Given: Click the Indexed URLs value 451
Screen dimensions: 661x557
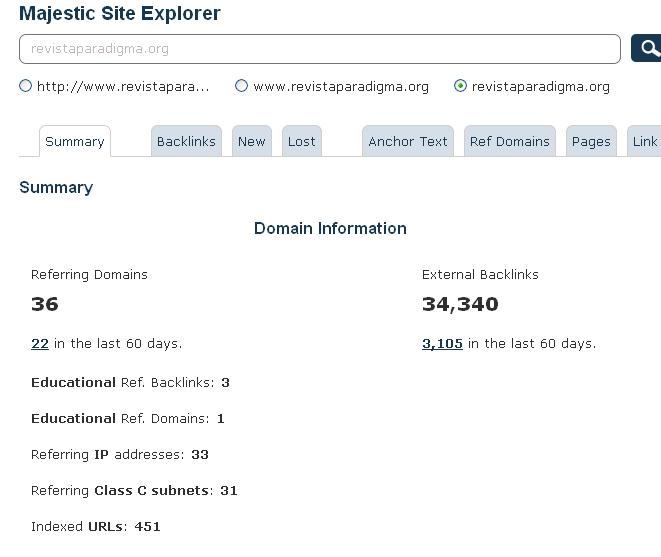Looking at the screenshot, I should coord(147,526).
